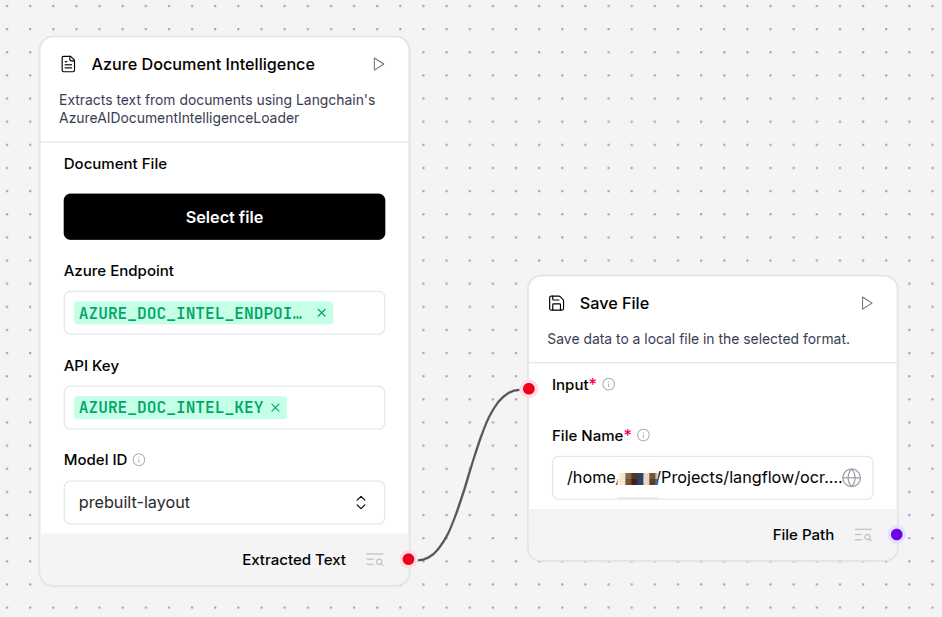
Task: Click the info icon next to File Name
Action: (643, 436)
